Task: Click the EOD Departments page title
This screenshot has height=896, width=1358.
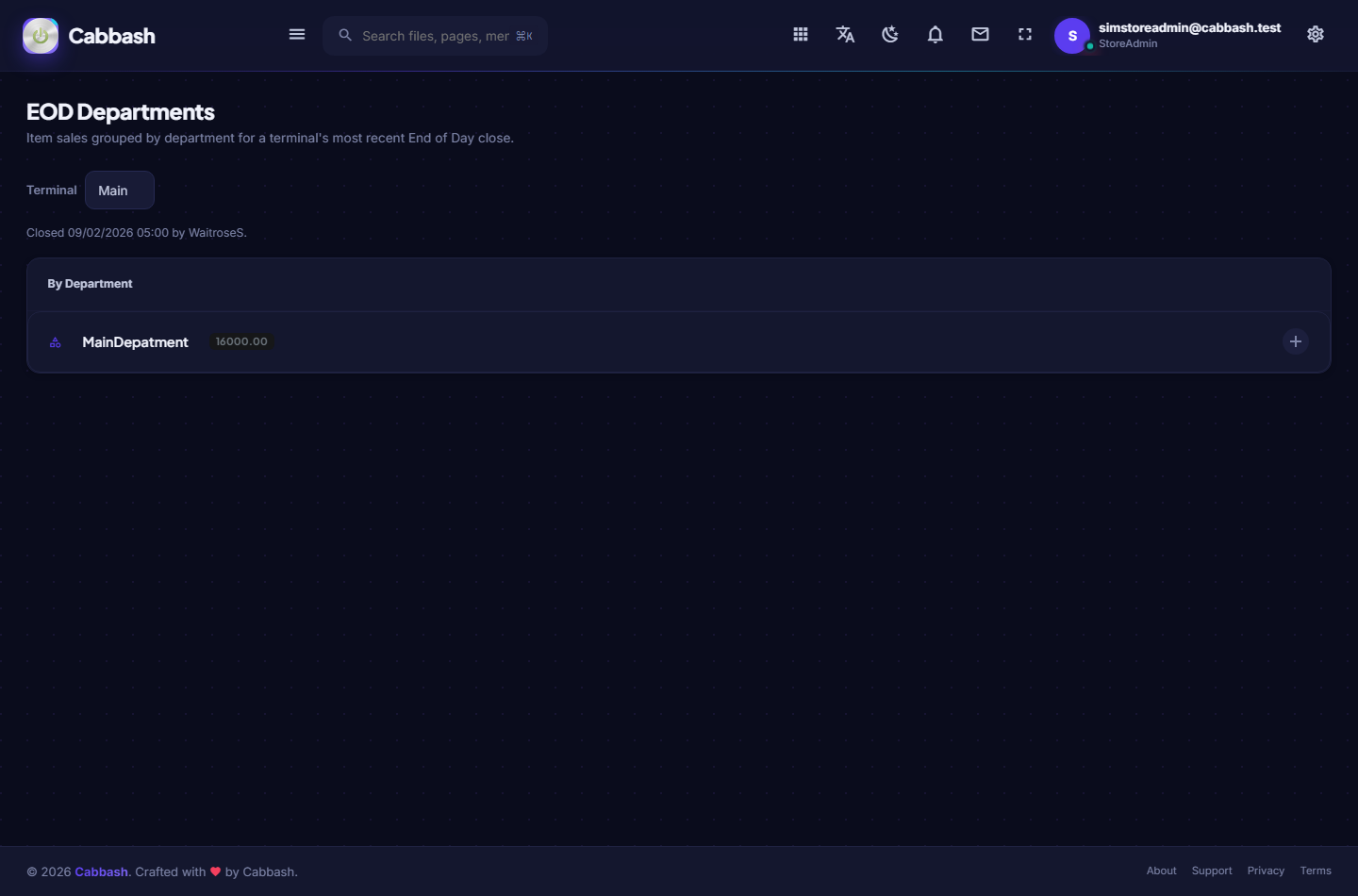Action: [121, 112]
